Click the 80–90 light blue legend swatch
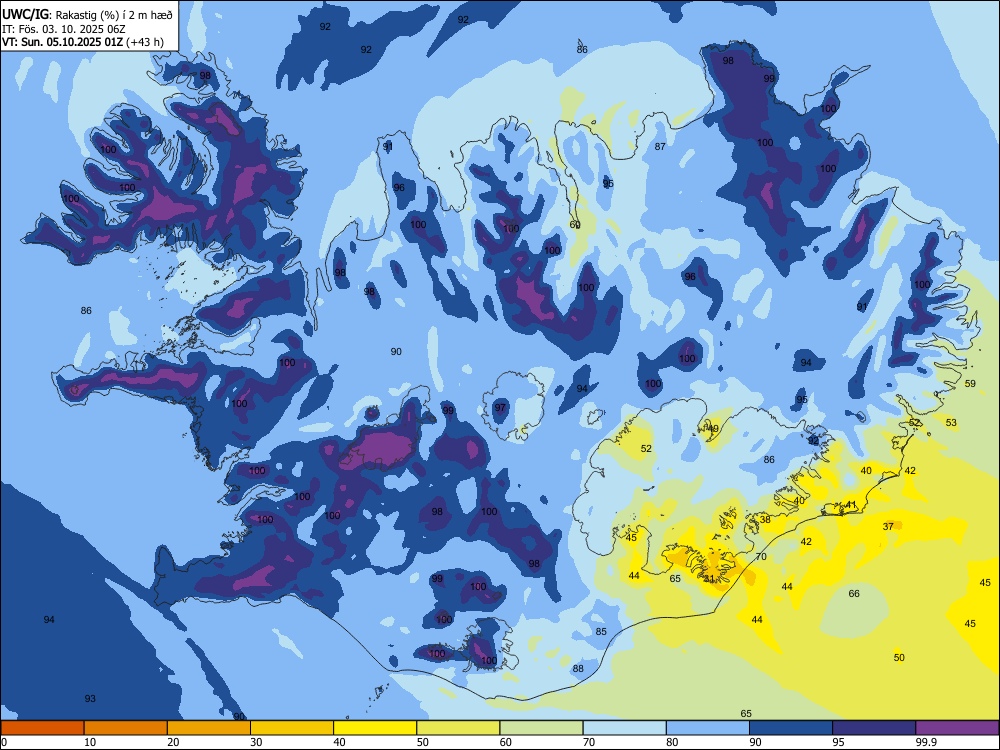Image resolution: width=1000 pixels, height=750 pixels. pyautogui.click(x=708, y=728)
